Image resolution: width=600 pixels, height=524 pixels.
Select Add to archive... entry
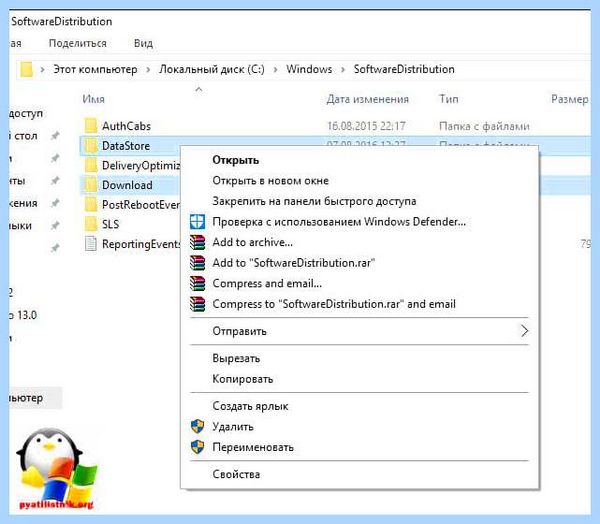pyautogui.click(x=253, y=242)
